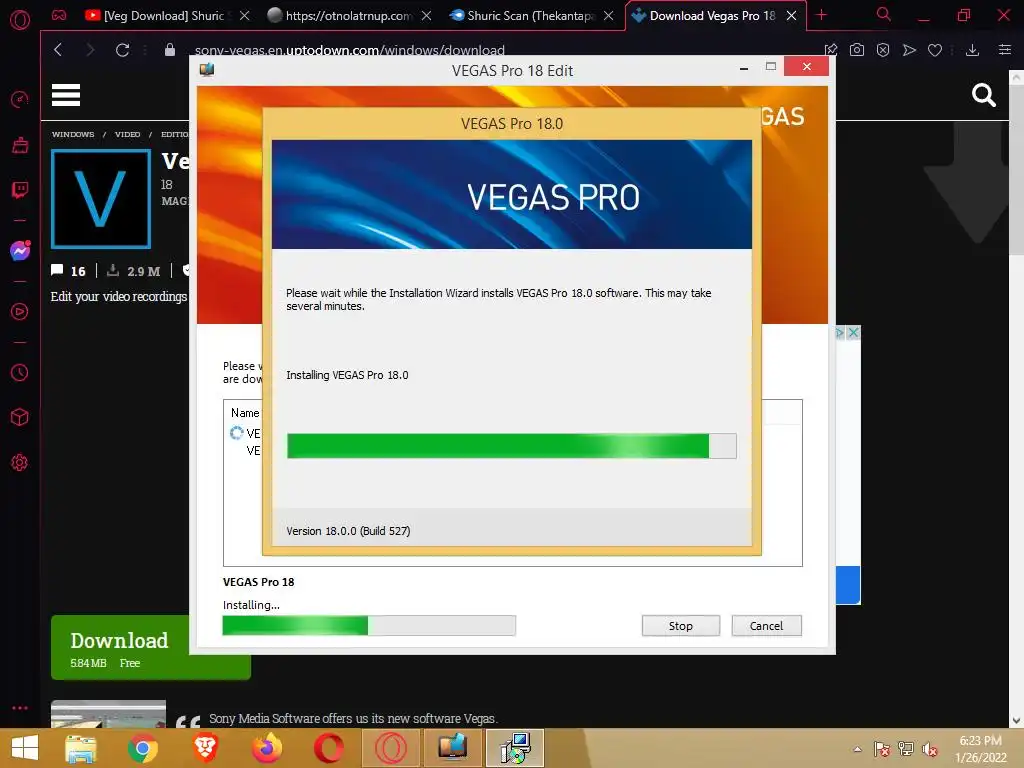Open the extensions cube sidebar icon

coord(20,417)
